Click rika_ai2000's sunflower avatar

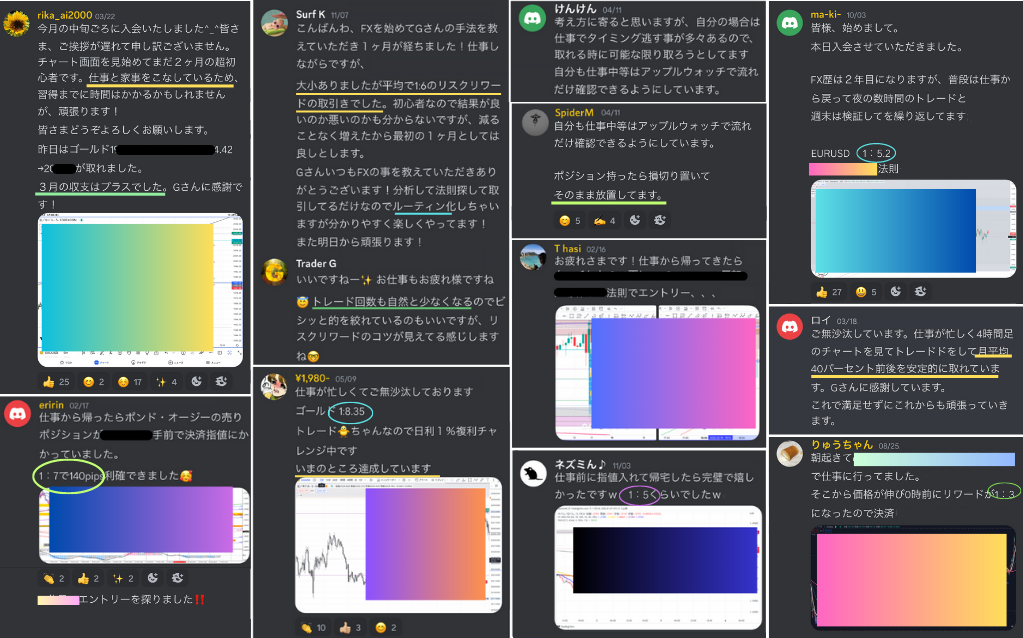(17, 24)
